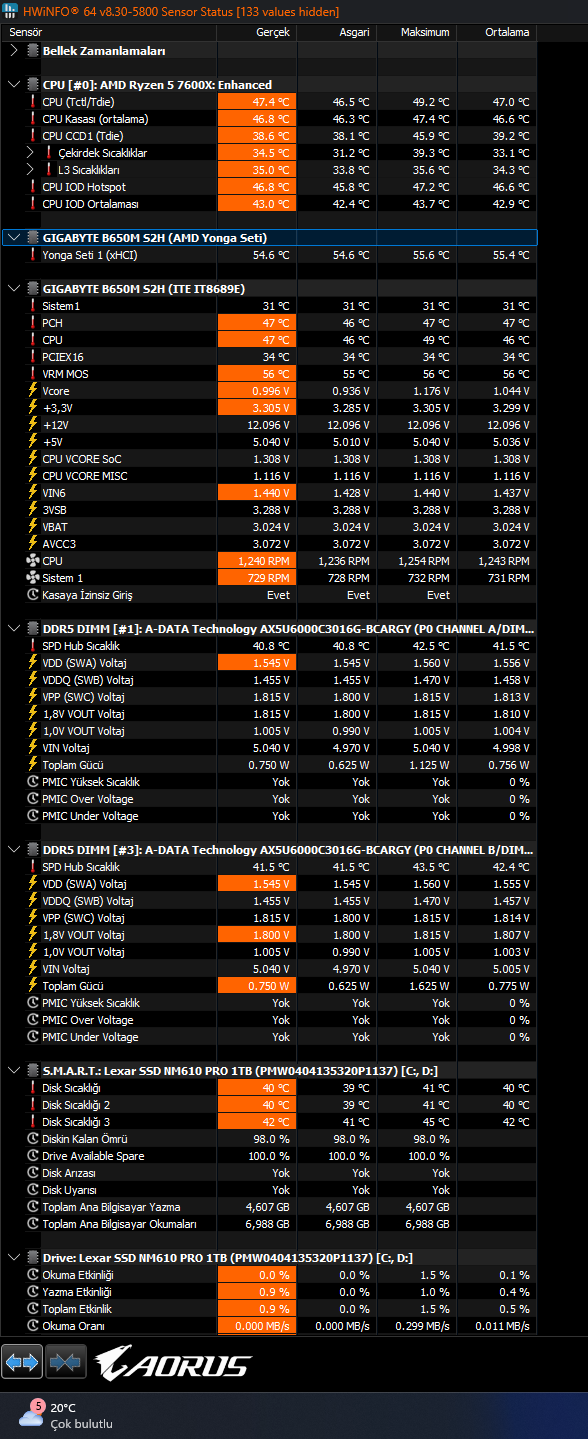588x1439 pixels.
Task: Click clock icon of Okuma Etkinliği row
Action: tap(31, 1275)
